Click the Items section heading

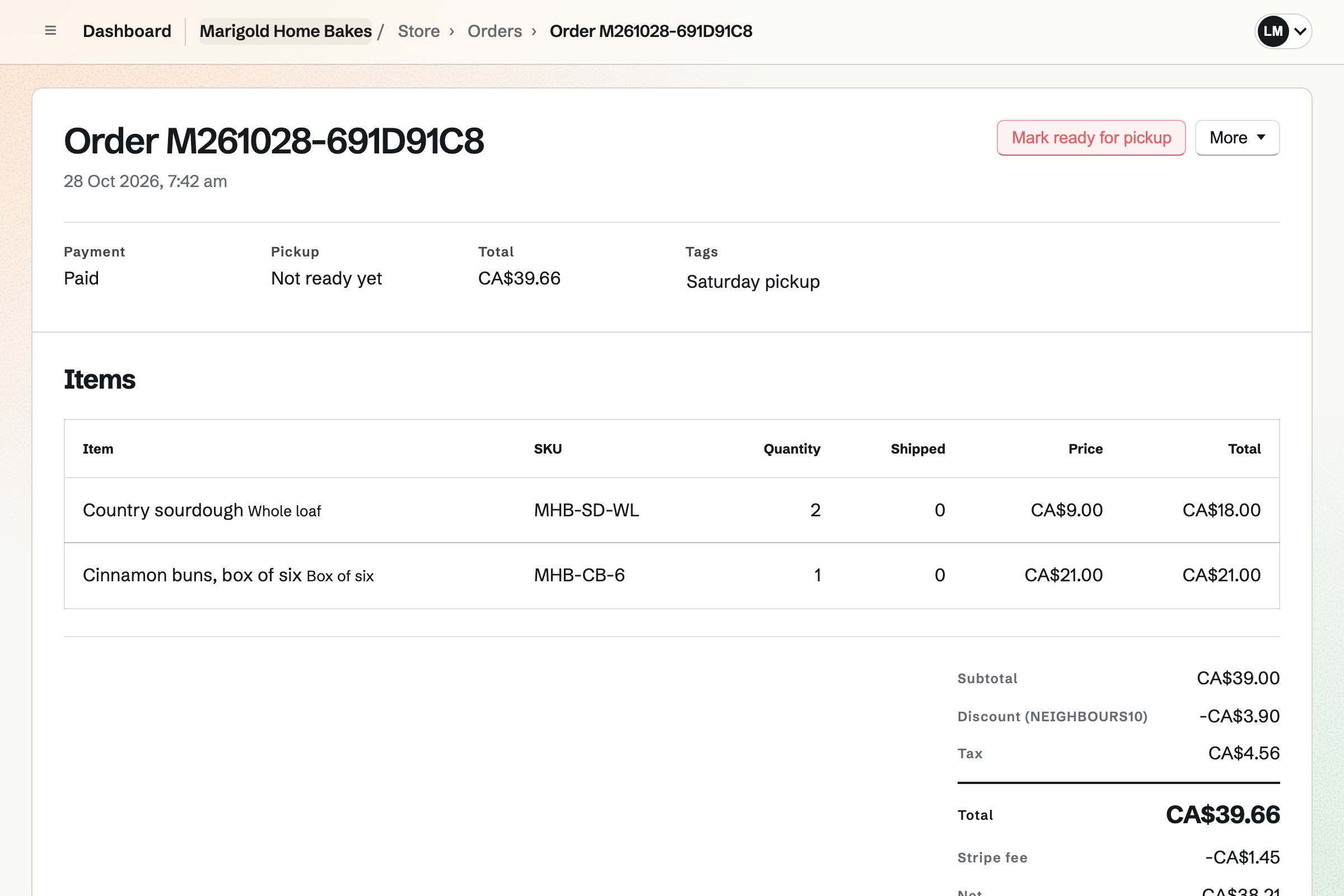click(100, 380)
